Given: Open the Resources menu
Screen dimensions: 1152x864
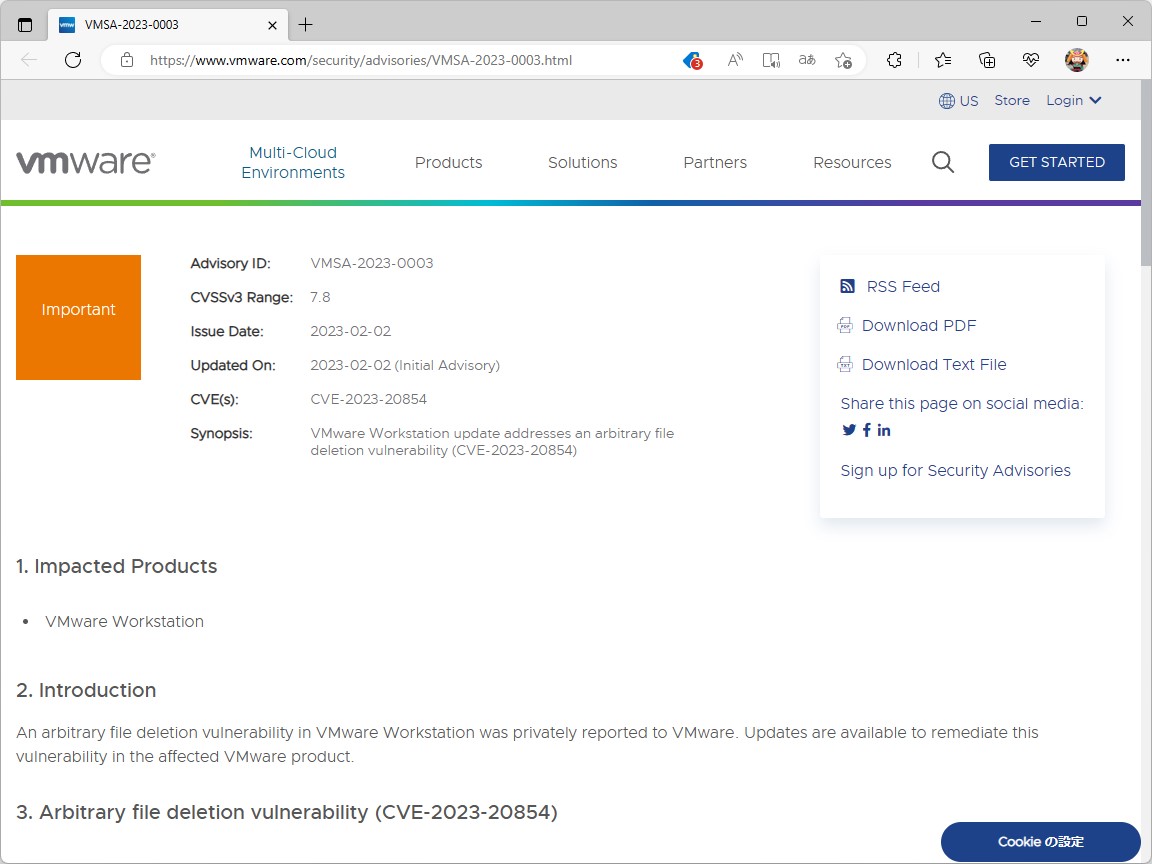Looking at the screenshot, I should (x=852, y=162).
